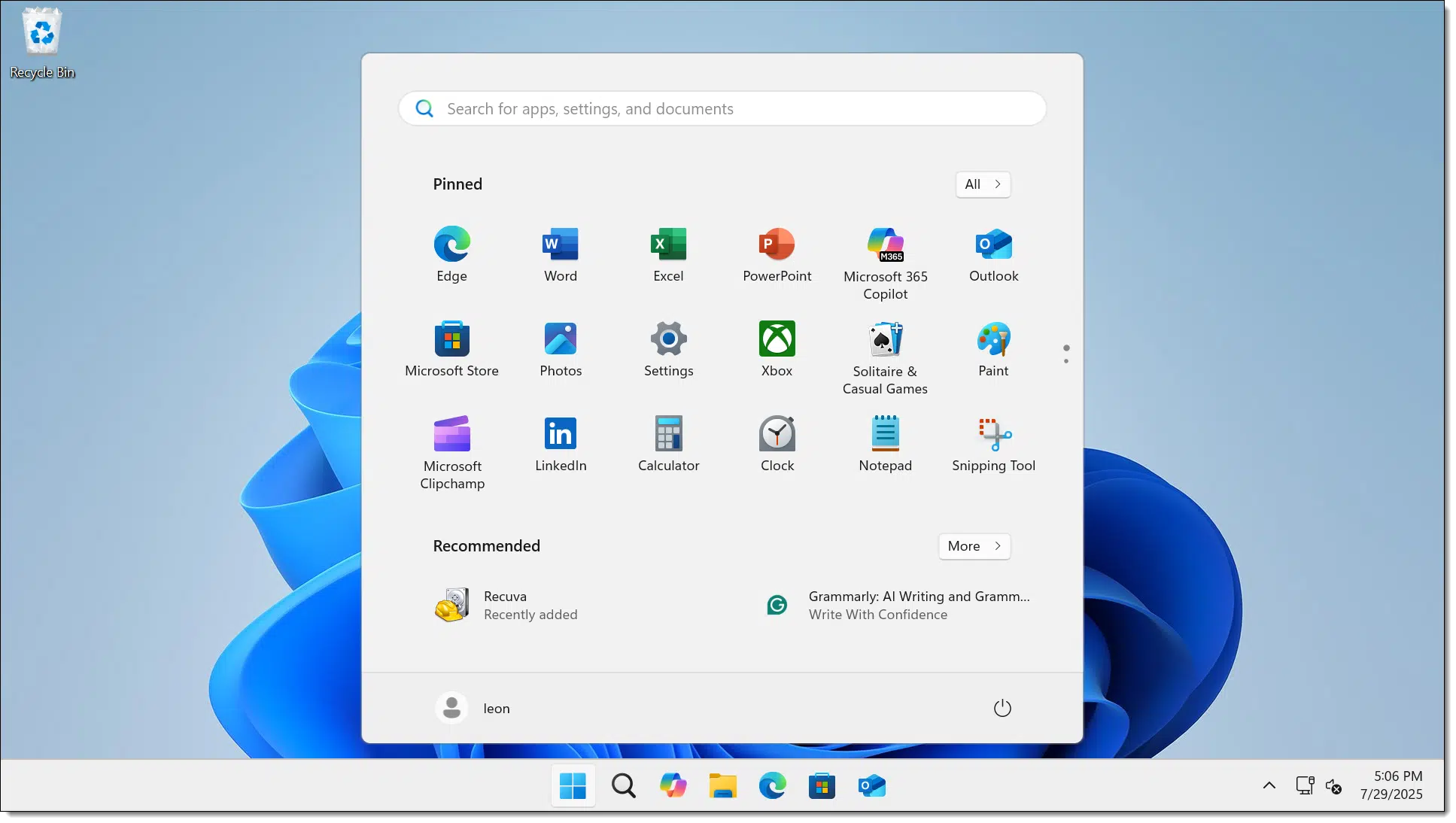
Task: Open recently added Recuva
Action: [x=506, y=605]
